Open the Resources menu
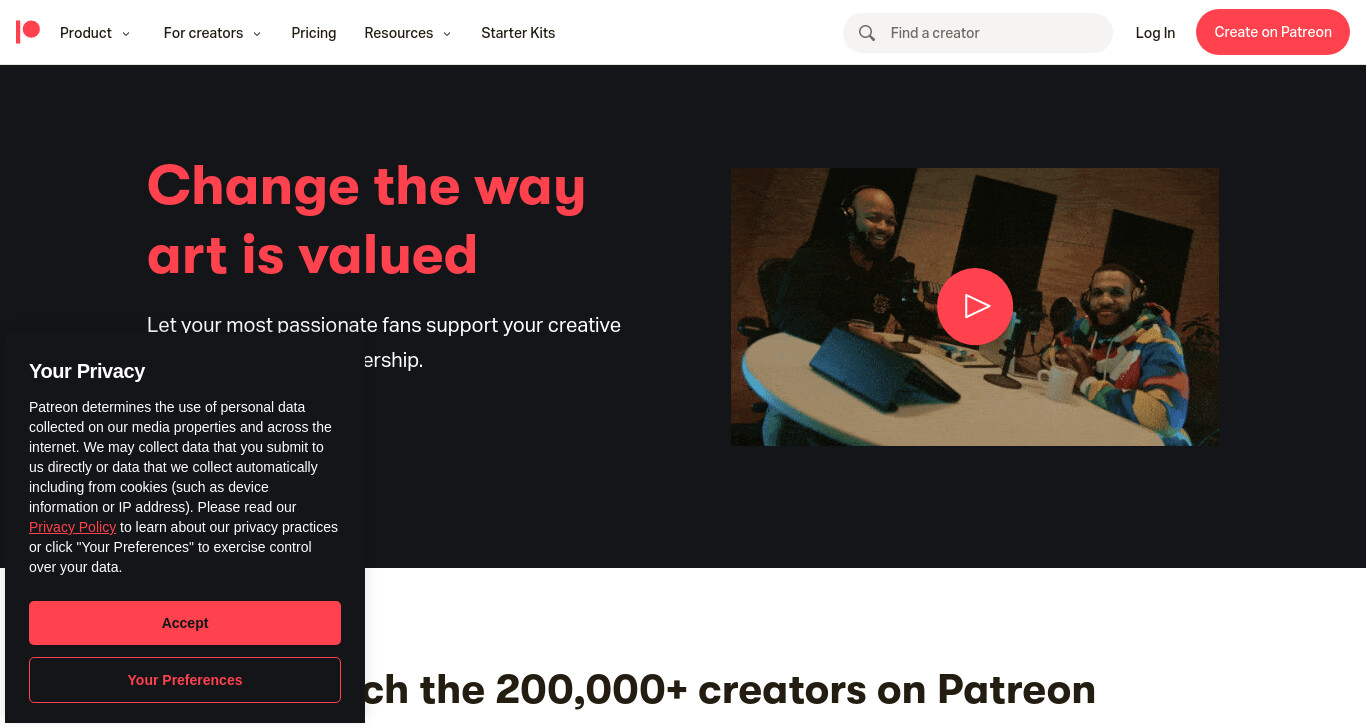 pos(408,33)
